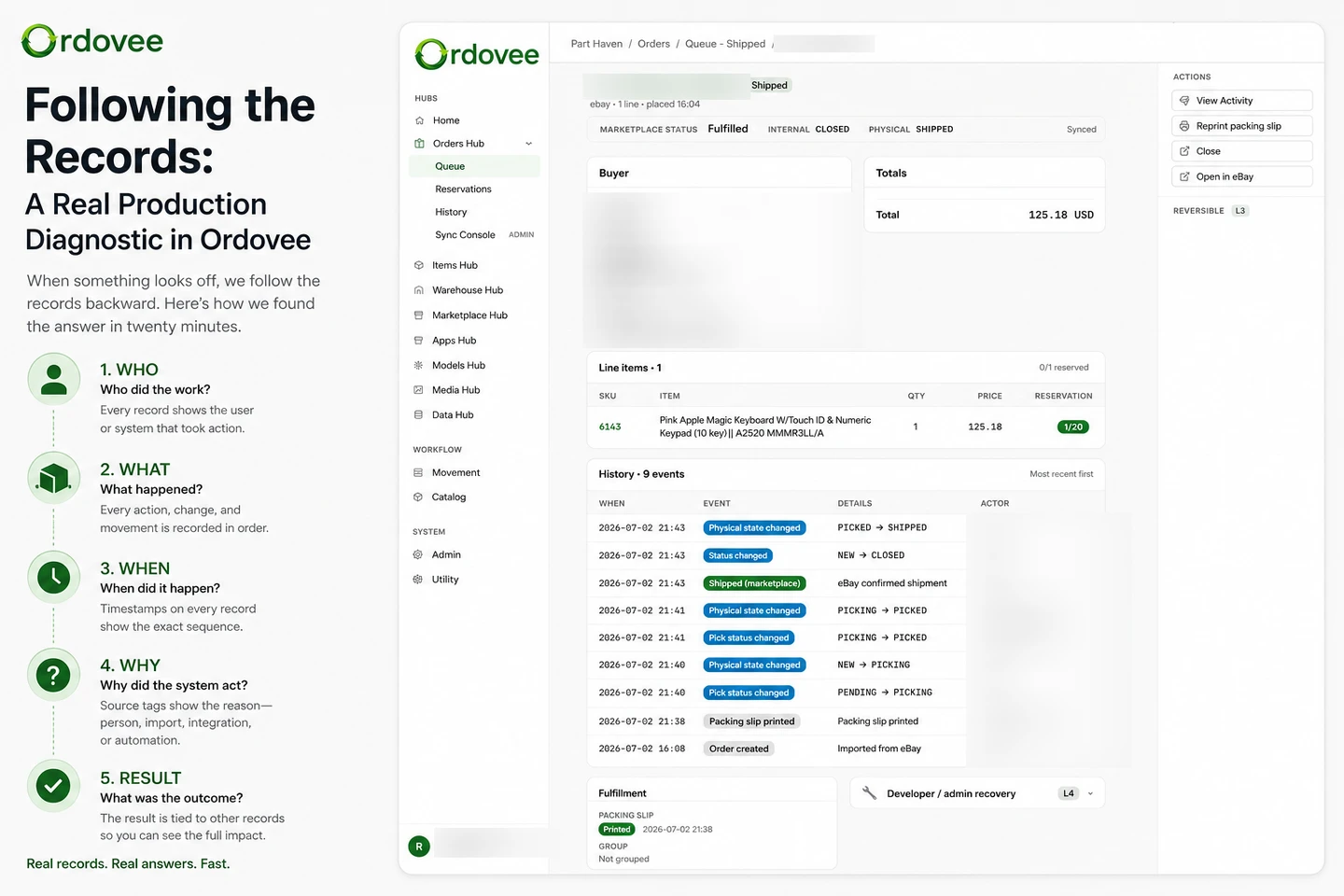Click the Catalog workflow icon
Image resolution: width=1344 pixels, height=896 pixels.
pyautogui.click(x=418, y=497)
